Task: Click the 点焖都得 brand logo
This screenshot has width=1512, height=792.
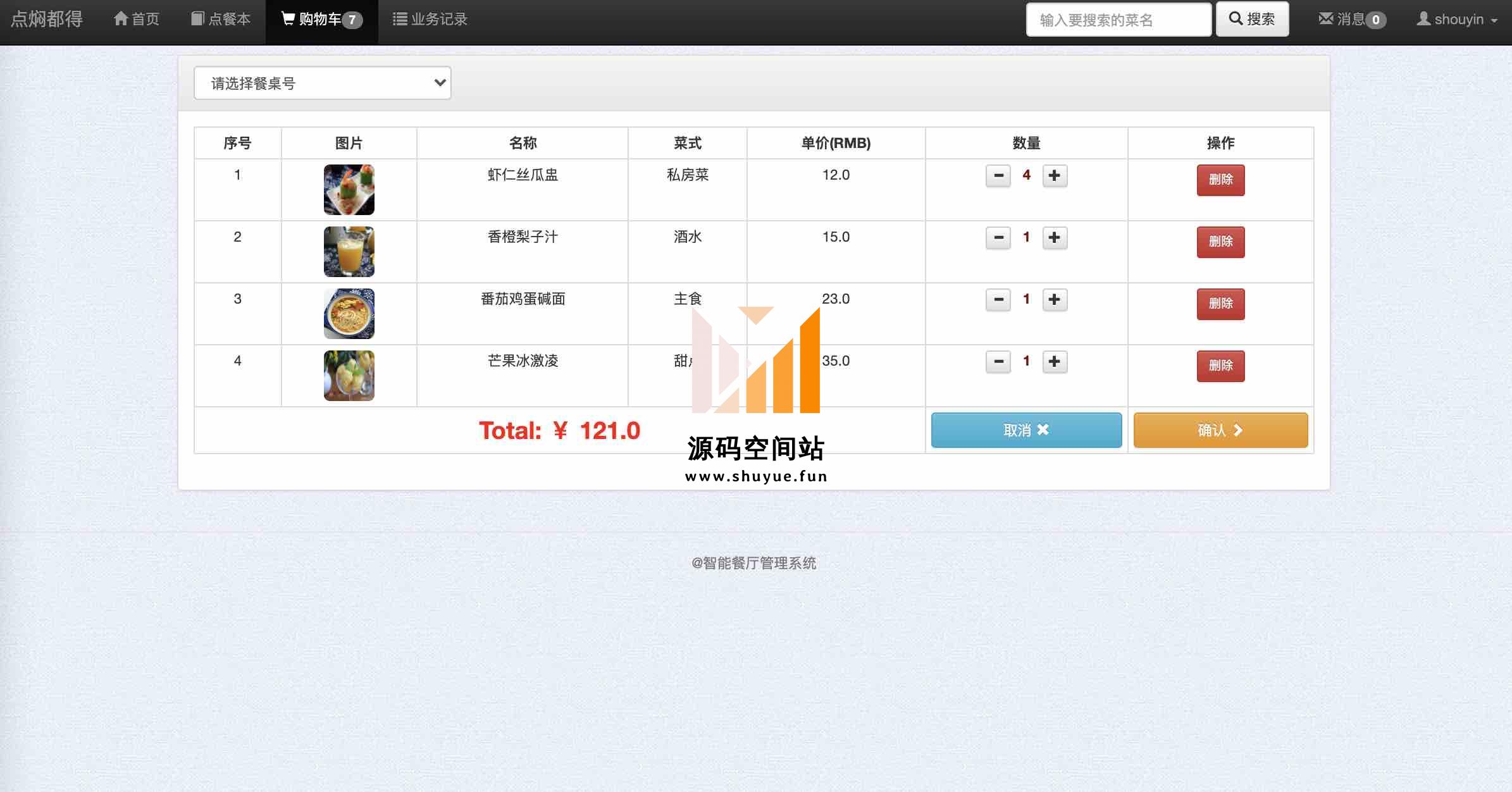Action: click(47, 20)
